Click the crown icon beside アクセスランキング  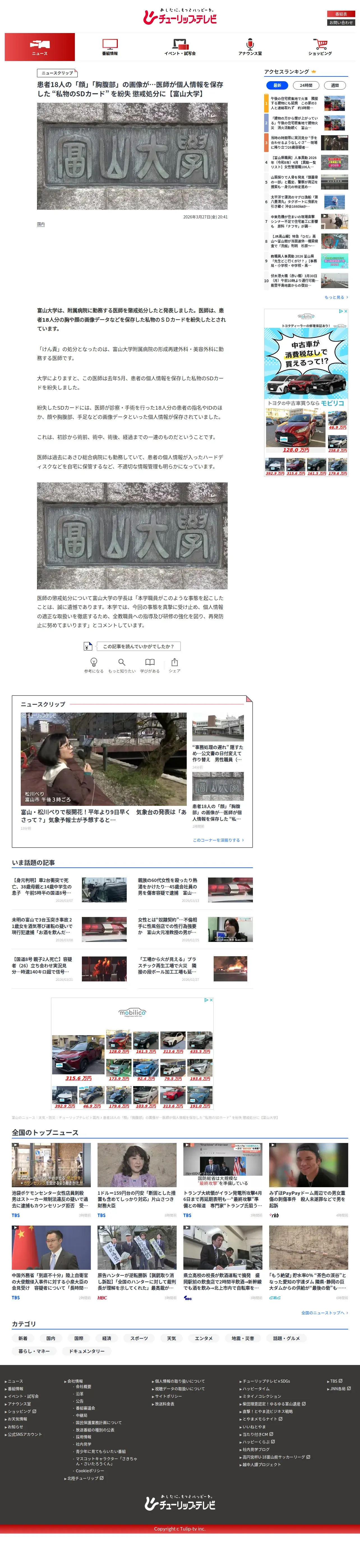coord(314,72)
